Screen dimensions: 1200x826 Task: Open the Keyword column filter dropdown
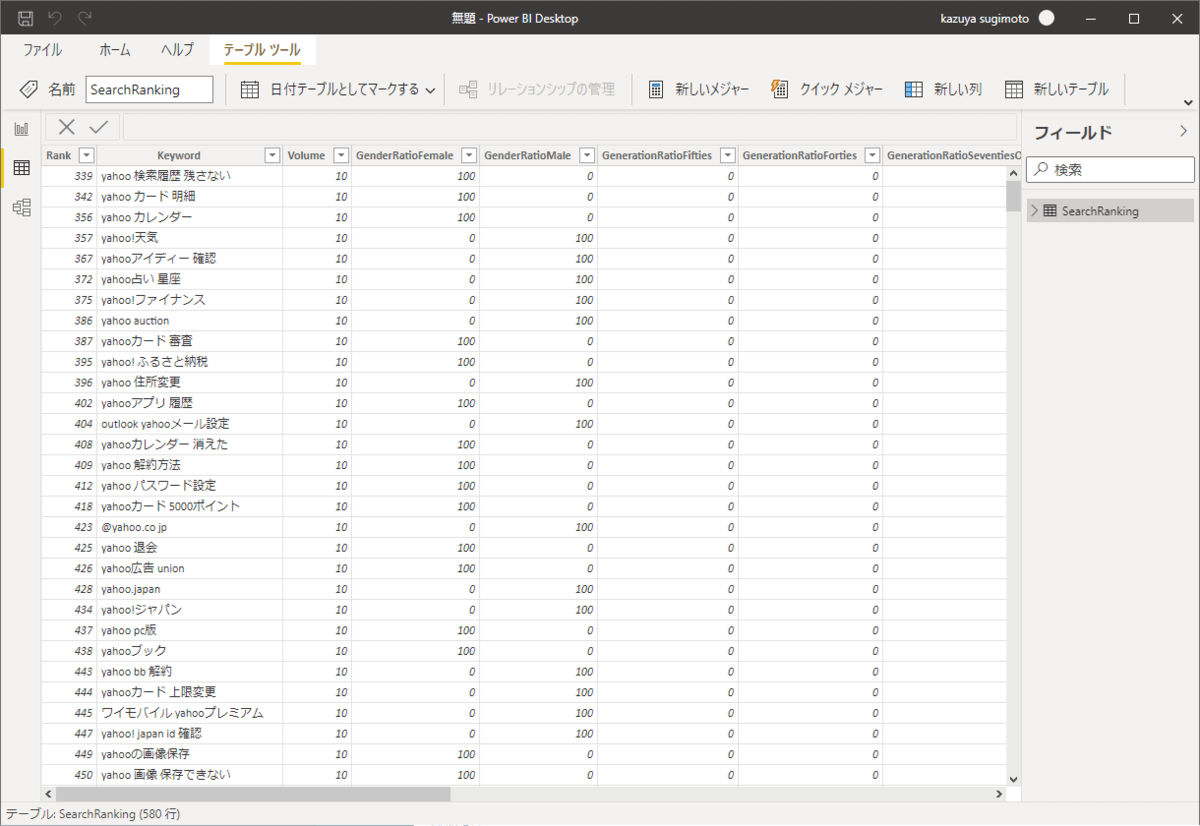tap(271, 155)
